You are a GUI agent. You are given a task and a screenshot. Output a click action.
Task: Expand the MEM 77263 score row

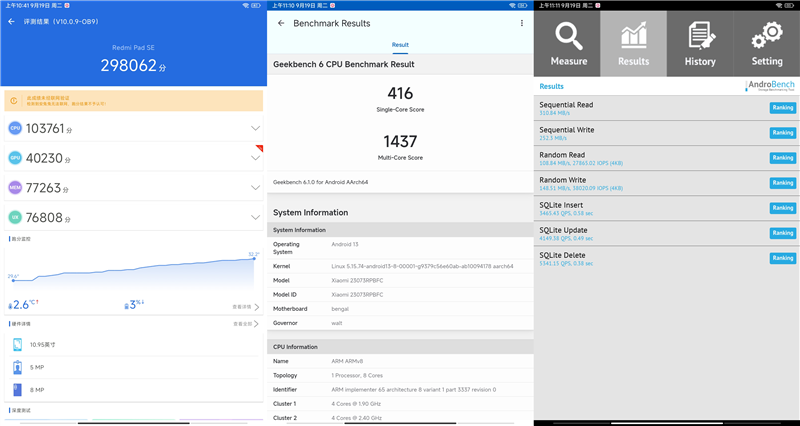[x=255, y=187]
